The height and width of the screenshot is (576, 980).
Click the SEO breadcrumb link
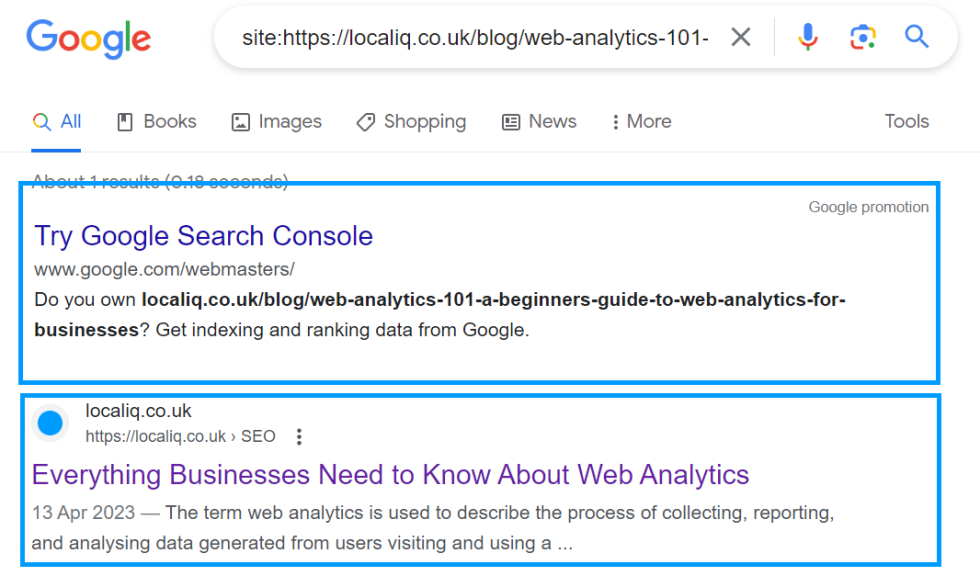[x=259, y=436]
